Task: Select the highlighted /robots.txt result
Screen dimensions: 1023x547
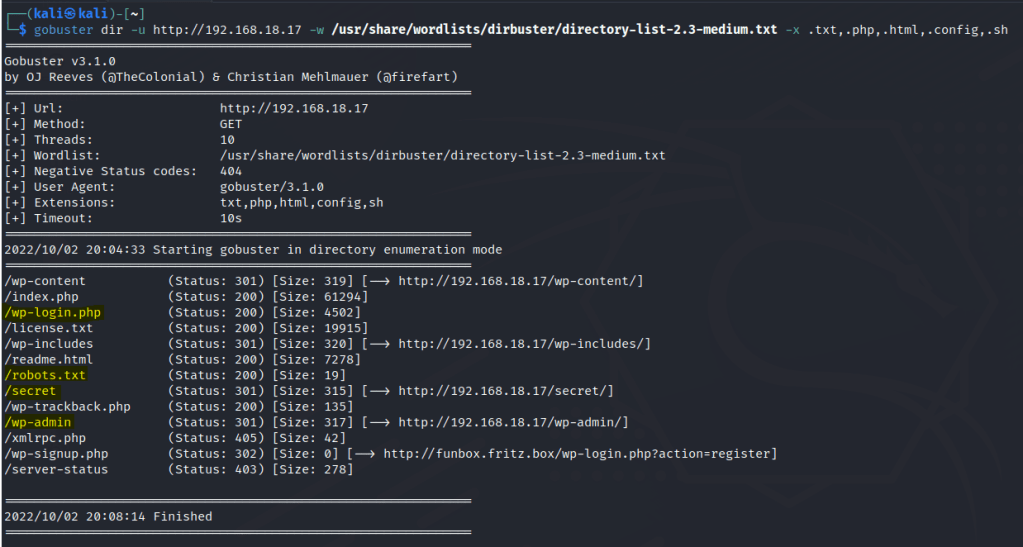Action: pyautogui.click(x=45, y=375)
